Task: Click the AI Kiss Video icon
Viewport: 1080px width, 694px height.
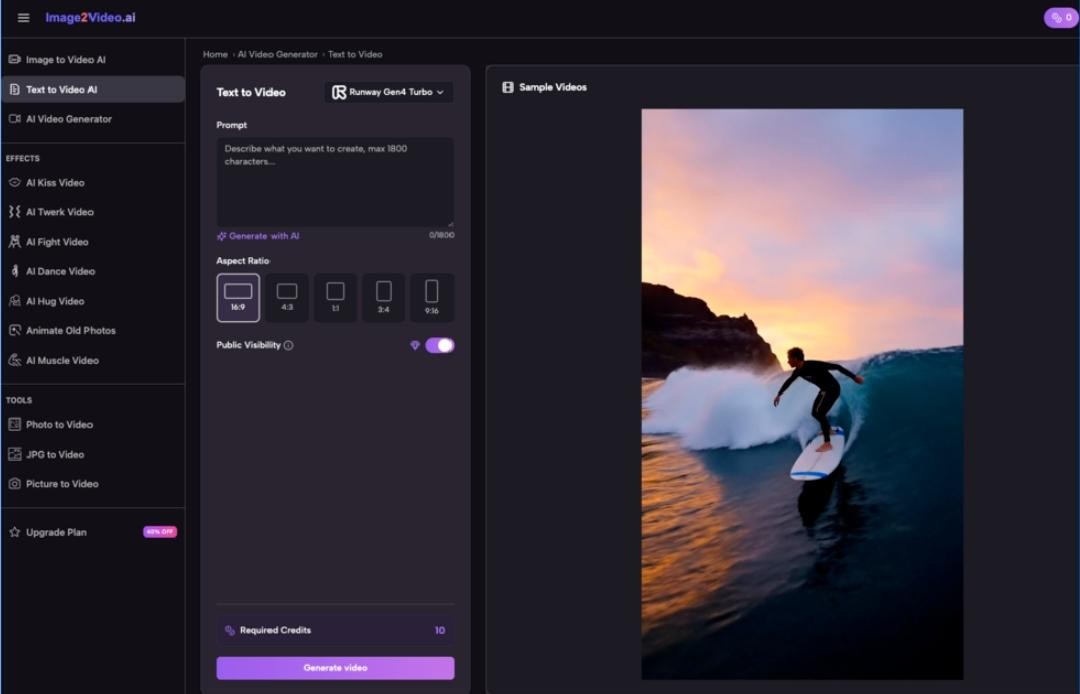Action: click(15, 183)
